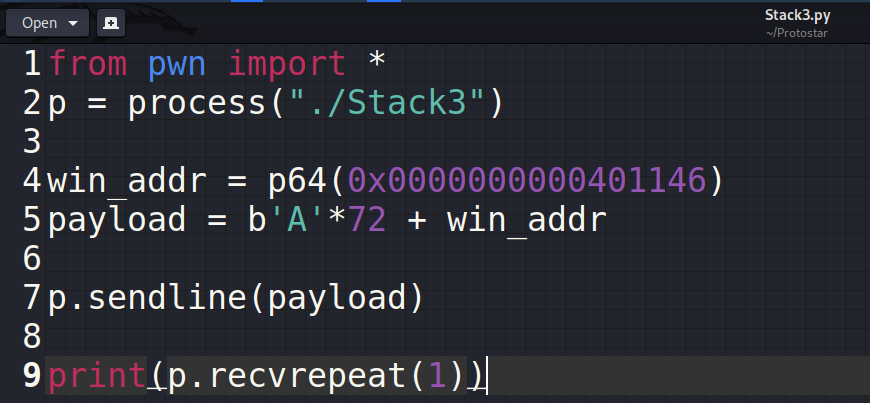
Task: Open the file chooser with Open button
Action: (47, 23)
